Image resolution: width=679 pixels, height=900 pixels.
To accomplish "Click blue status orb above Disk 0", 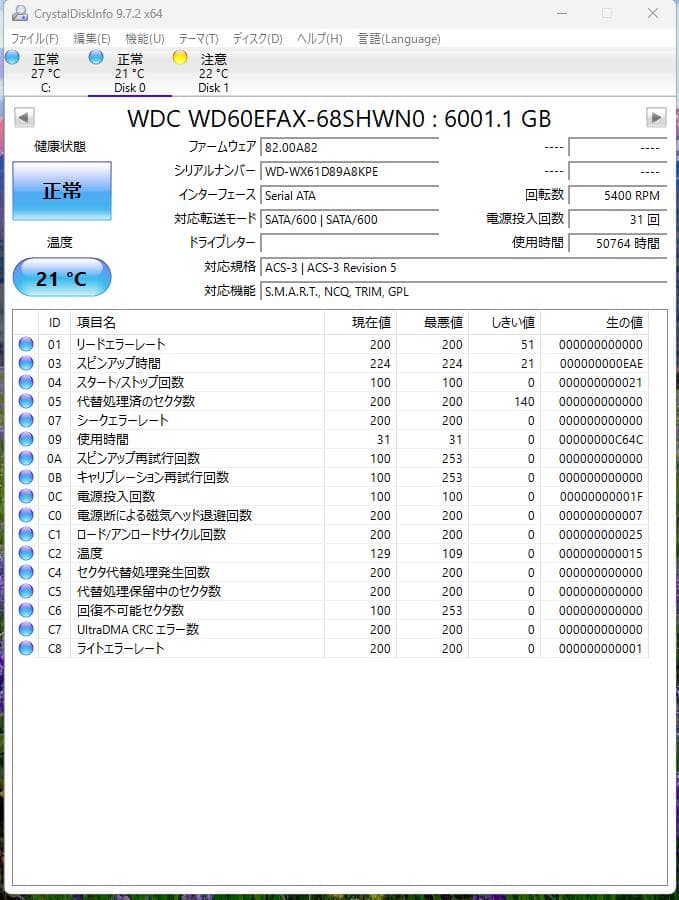I will tap(96, 57).
